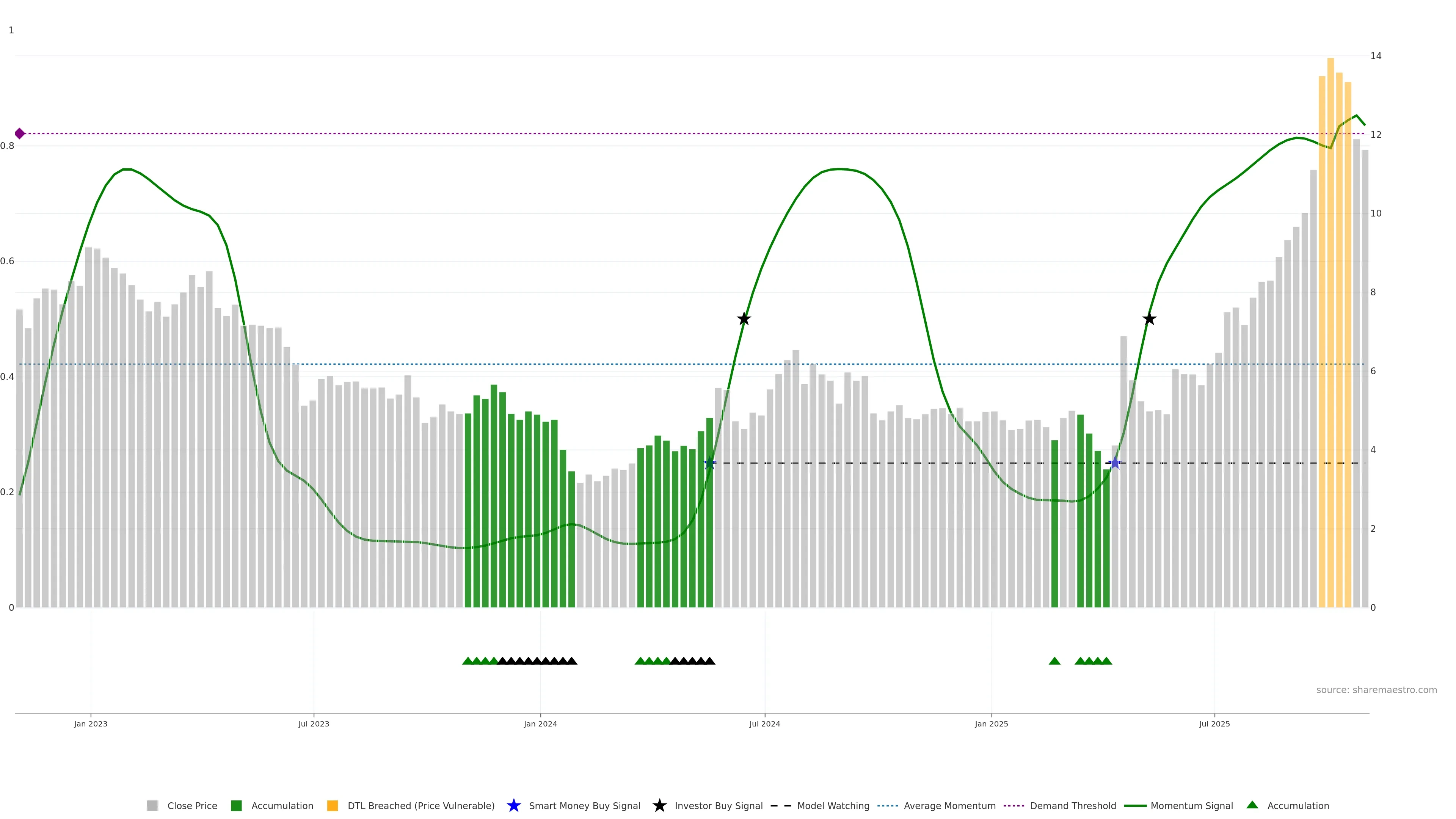Click the orange DTL Breached legend swatch
Viewport: 1456px width, 819px height.
(333, 805)
